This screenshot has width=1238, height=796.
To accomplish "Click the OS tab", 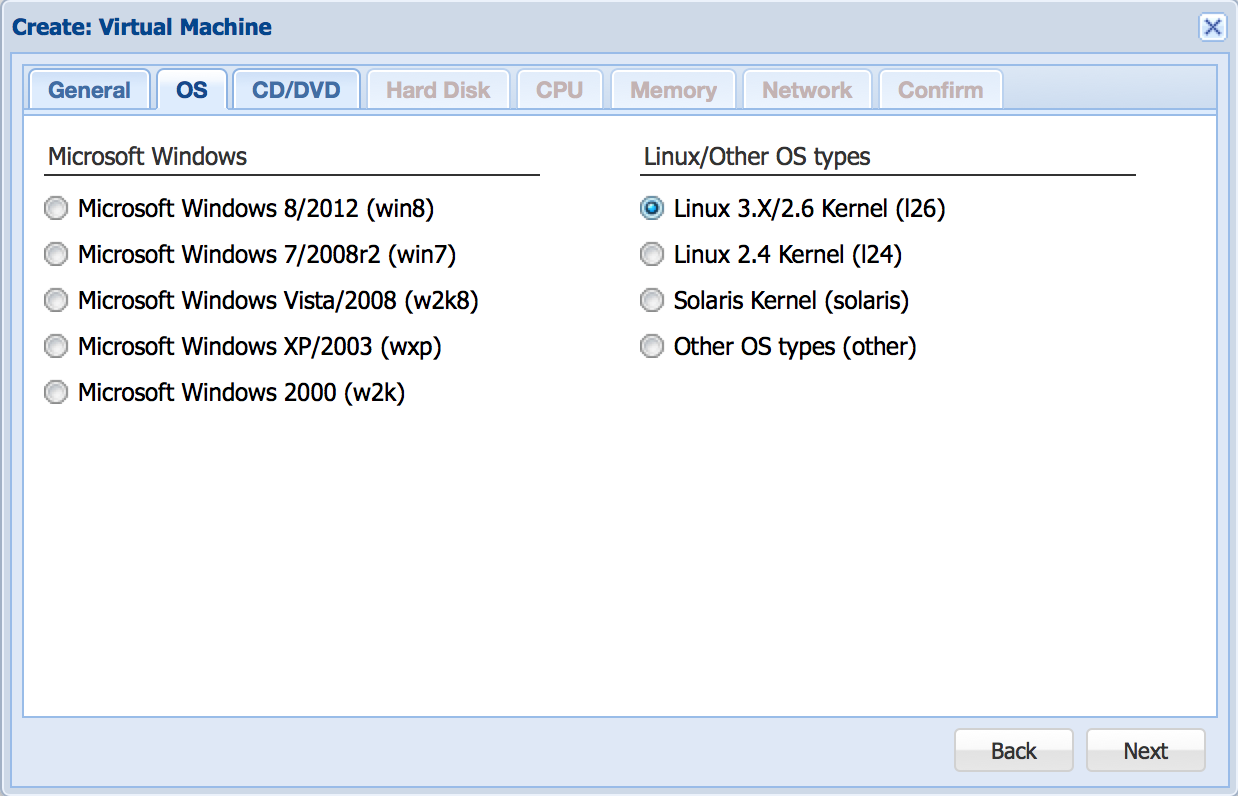I will point(192,90).
